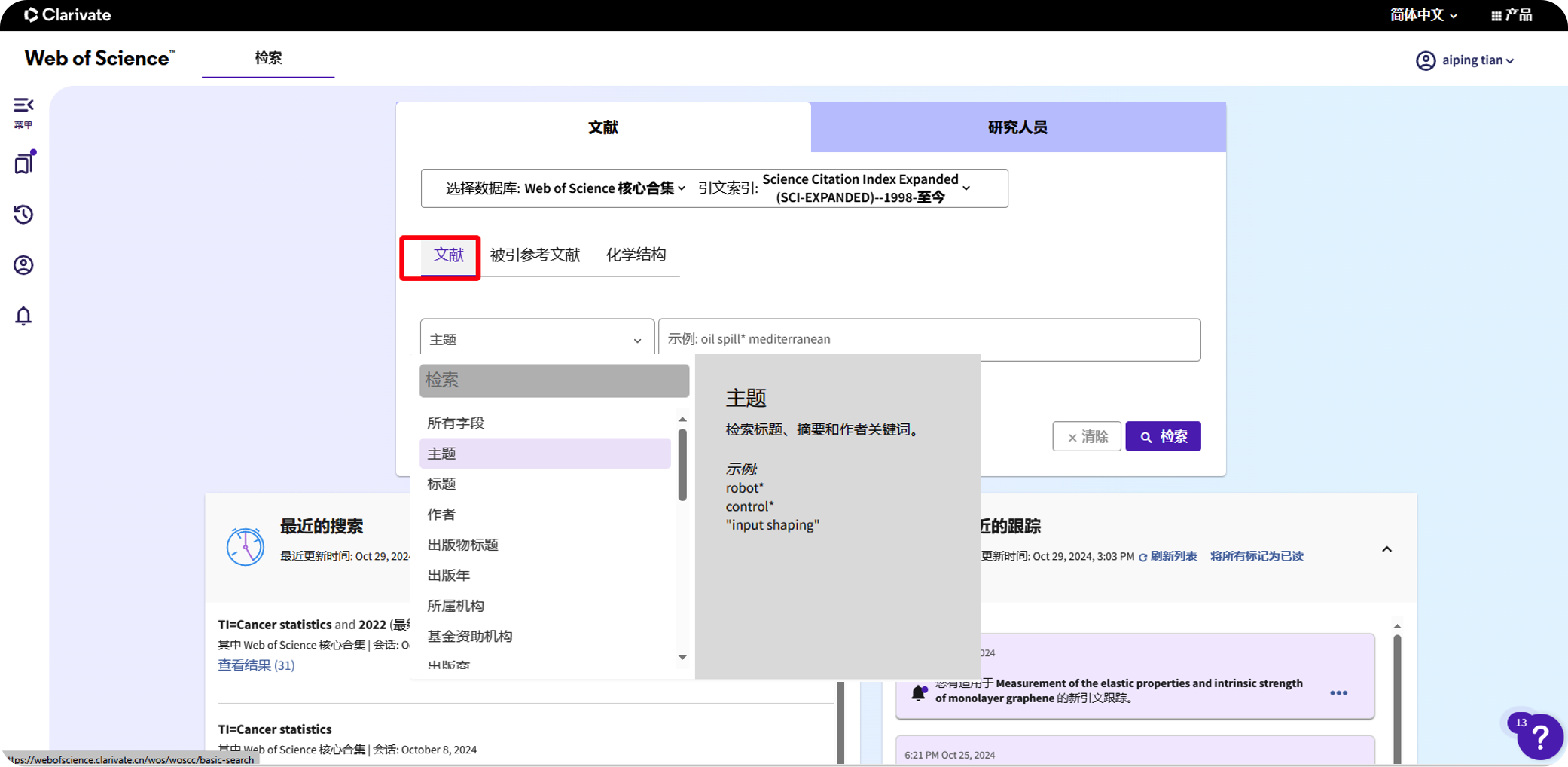Click the 检索 navigation tab in header
This screenshot has width=1568, height=767.
click(x=268, y=58)
